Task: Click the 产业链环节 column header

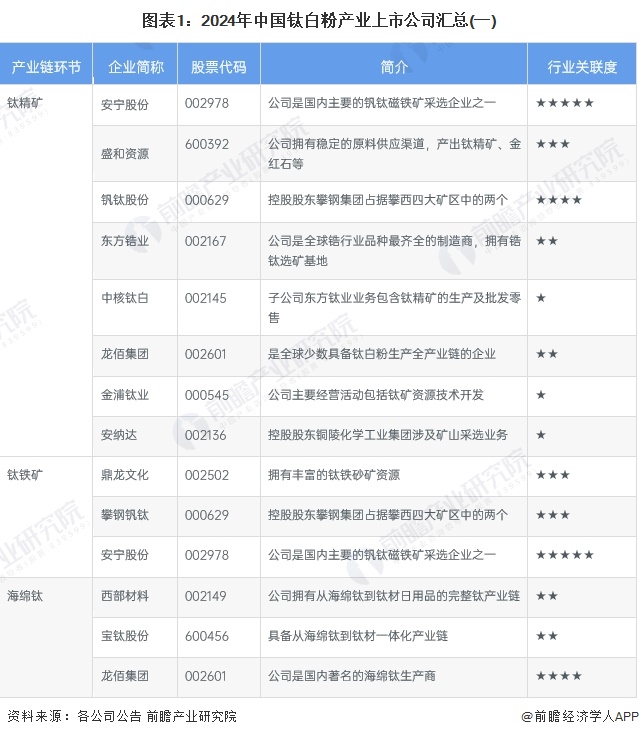Action: (x=46, y=67)
